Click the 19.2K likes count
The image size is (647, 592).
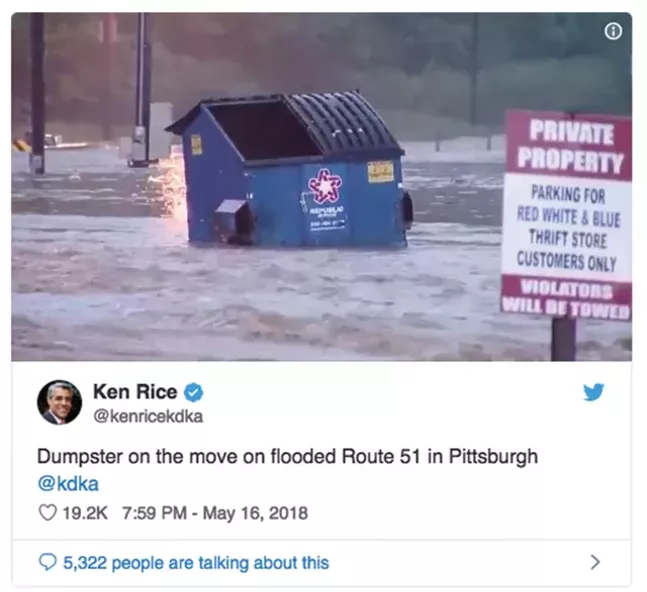[85, 513]
